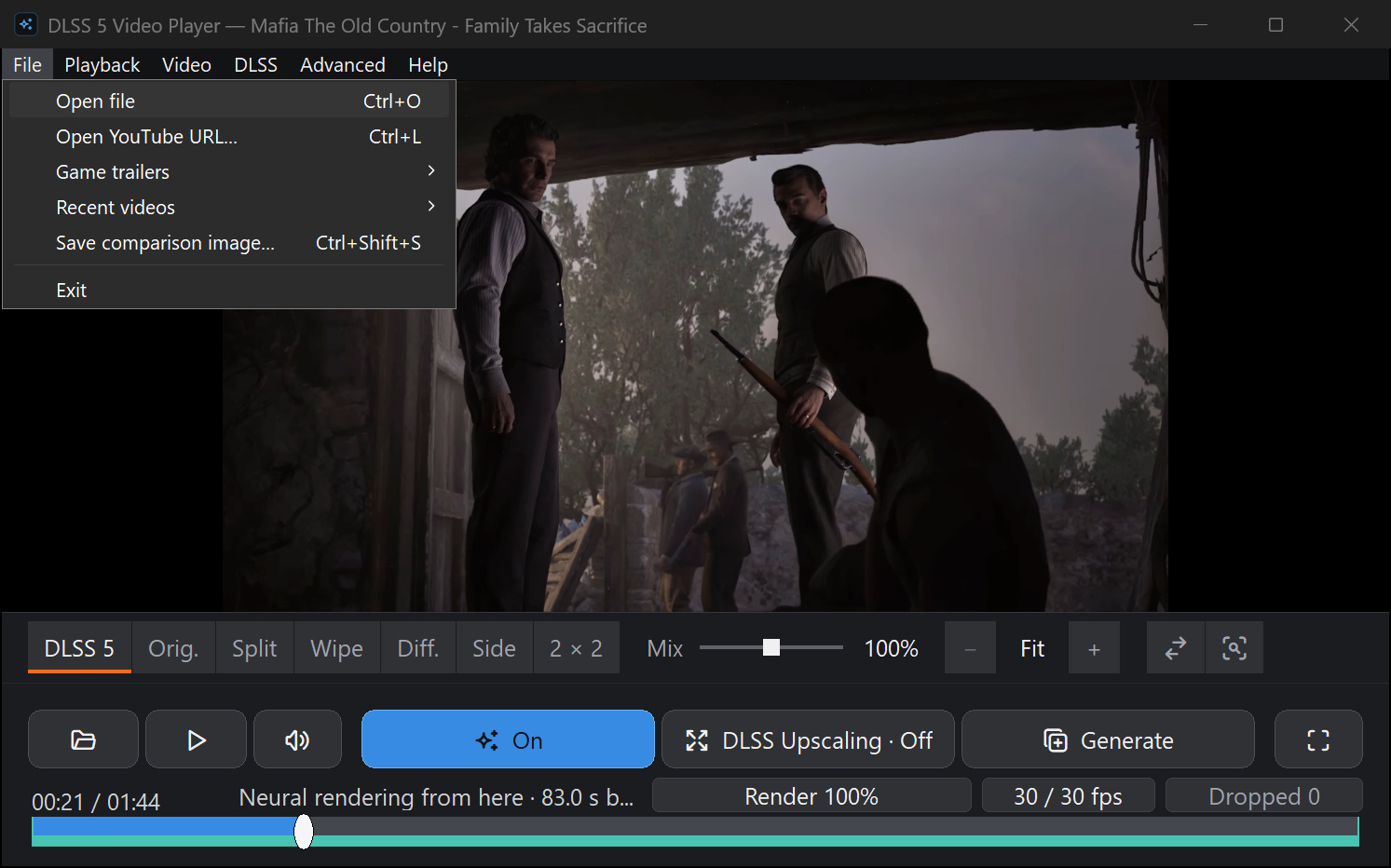Switch to the 2 × 2 view tab
Viewport: 1391px width, 868px height.
576,648
